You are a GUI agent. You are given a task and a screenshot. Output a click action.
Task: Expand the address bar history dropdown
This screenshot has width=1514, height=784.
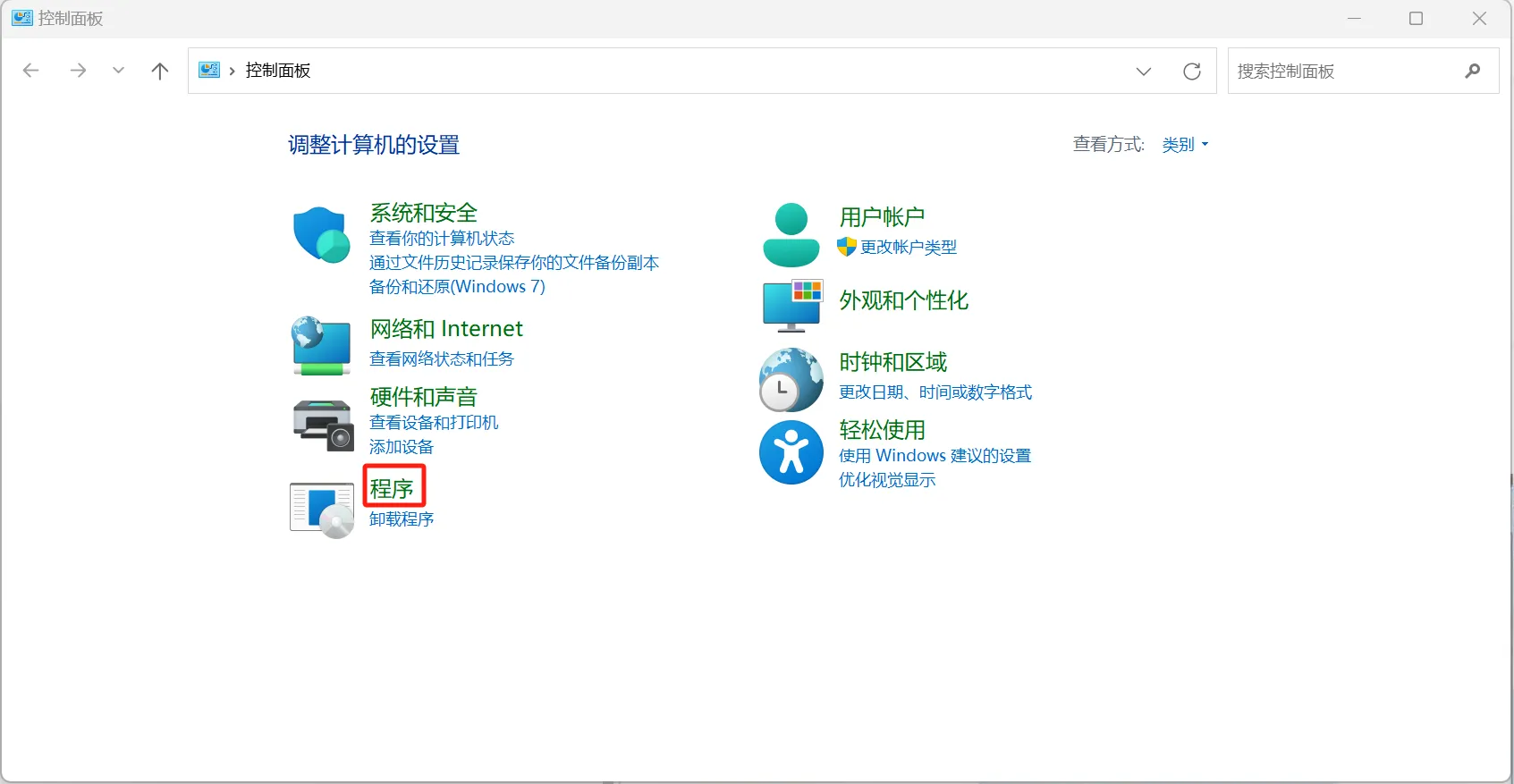[x=1144, y=72]
